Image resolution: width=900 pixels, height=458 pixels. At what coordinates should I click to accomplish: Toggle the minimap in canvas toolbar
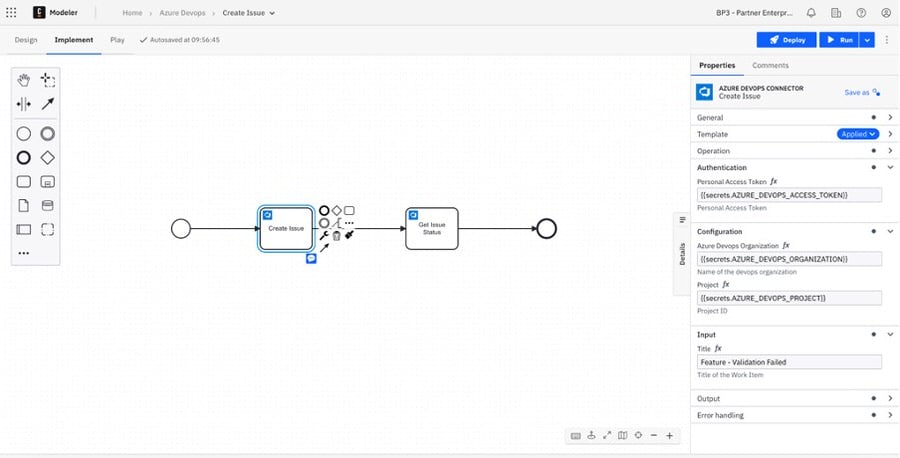click(622, 436)
